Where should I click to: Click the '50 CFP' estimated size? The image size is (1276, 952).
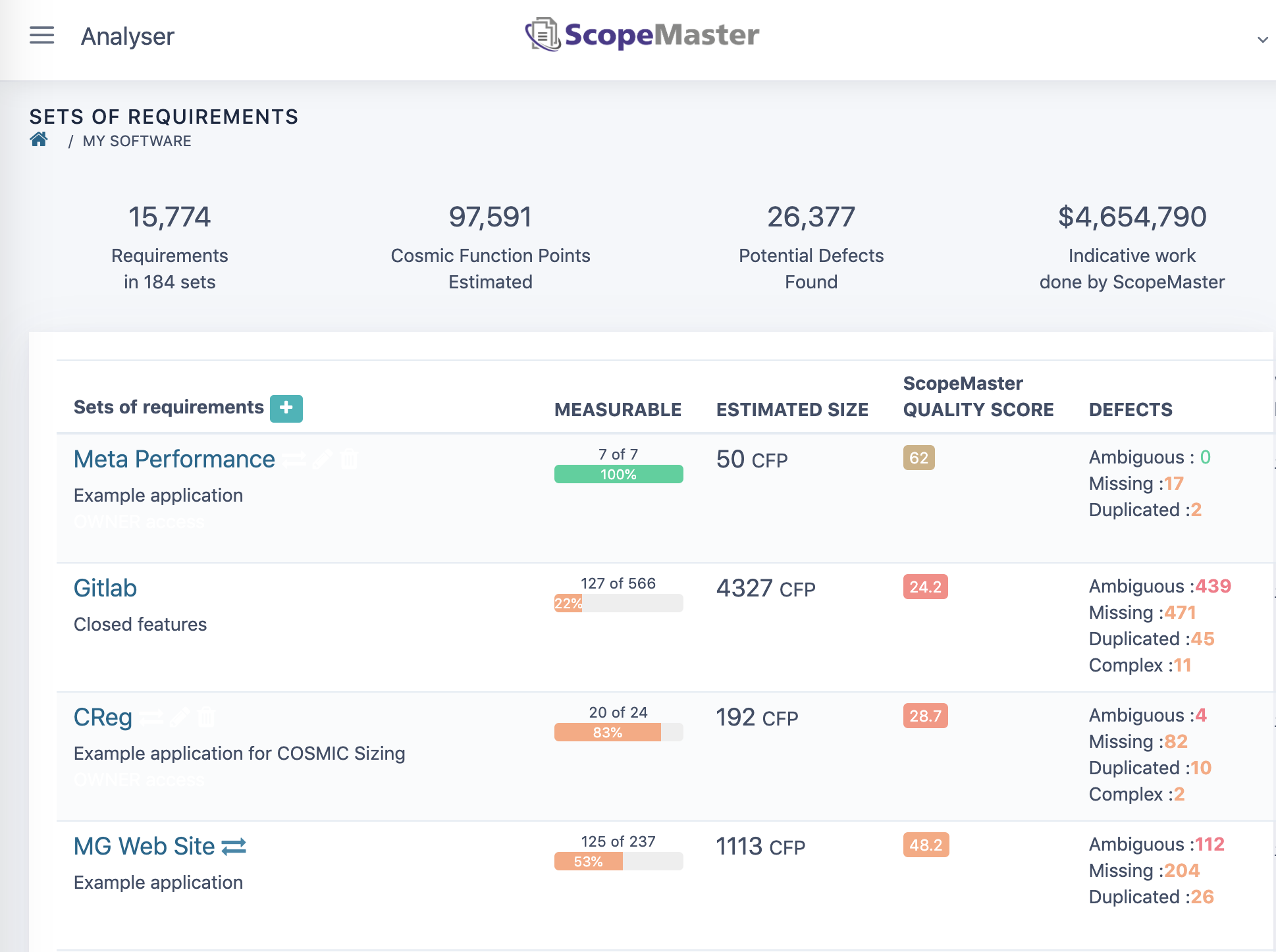(x=752, y=460)
